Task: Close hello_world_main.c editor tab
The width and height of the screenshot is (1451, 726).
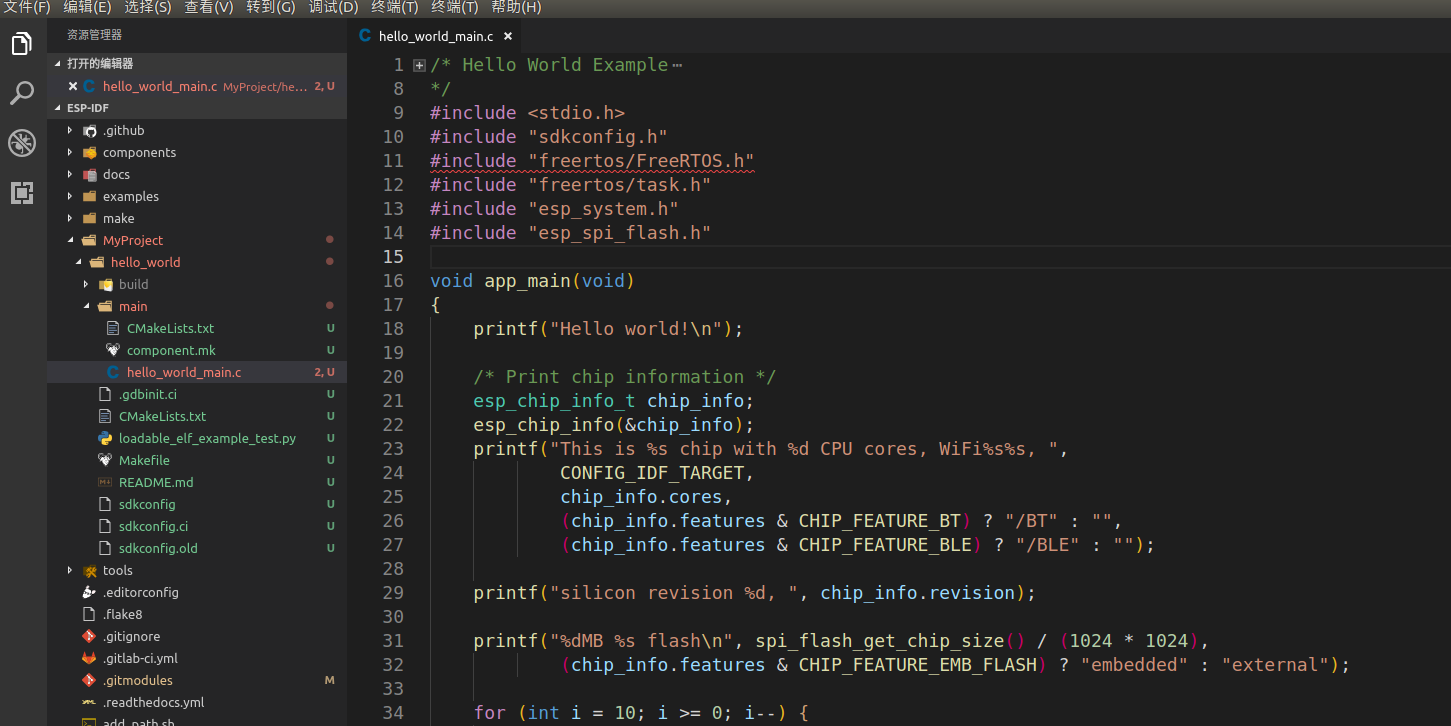Action: pos(508,36)
